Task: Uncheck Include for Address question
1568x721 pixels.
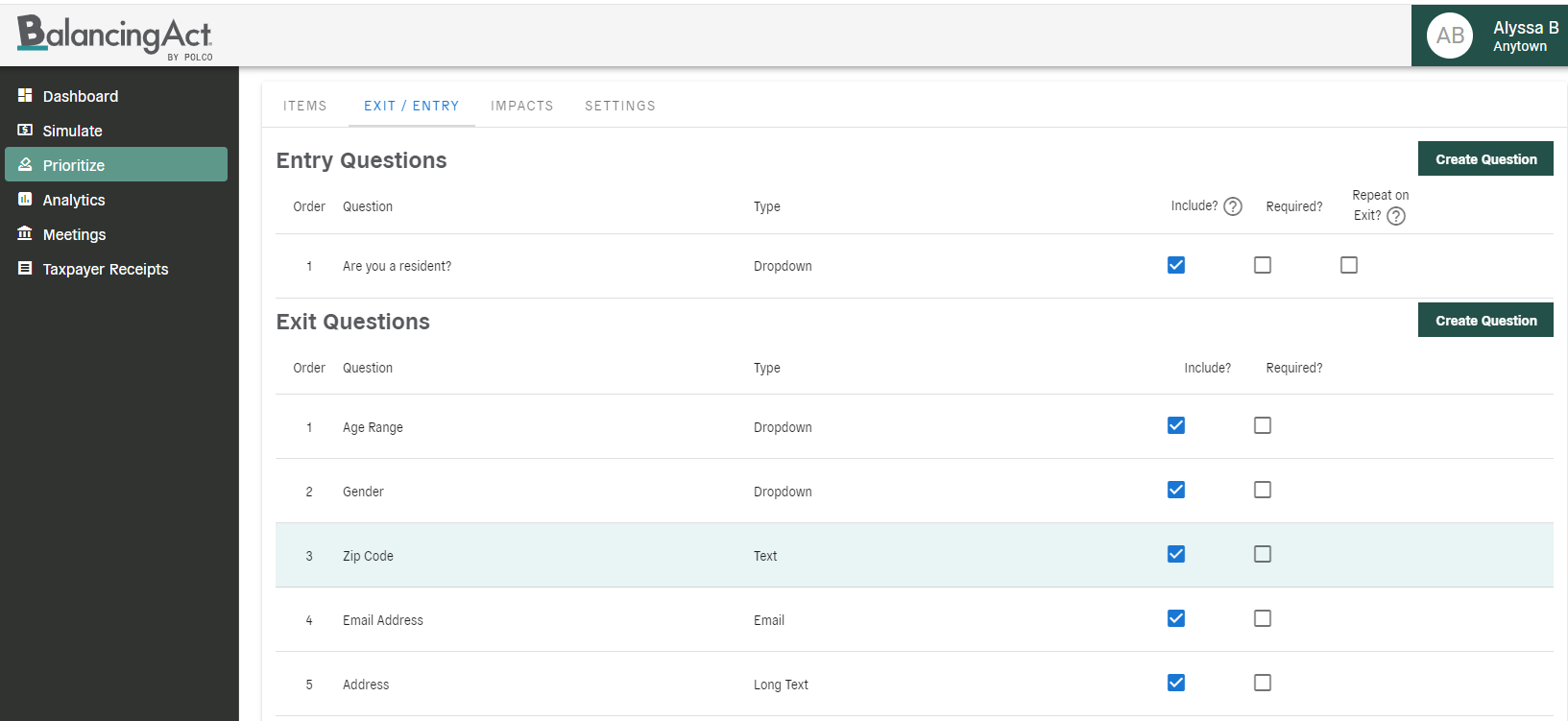Action: (x=1176, y=683)
